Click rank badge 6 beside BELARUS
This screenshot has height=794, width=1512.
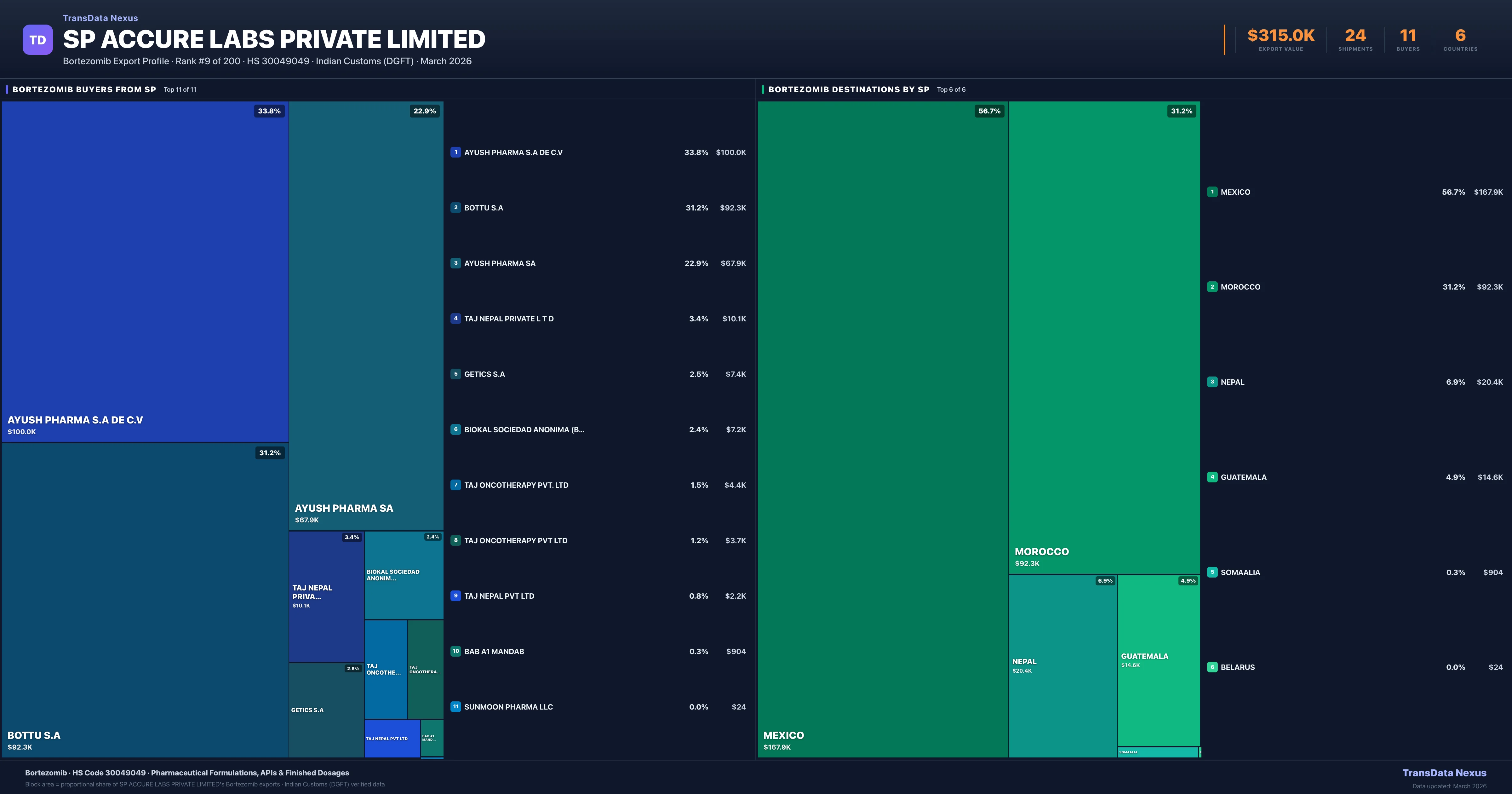coord(1212,667)
